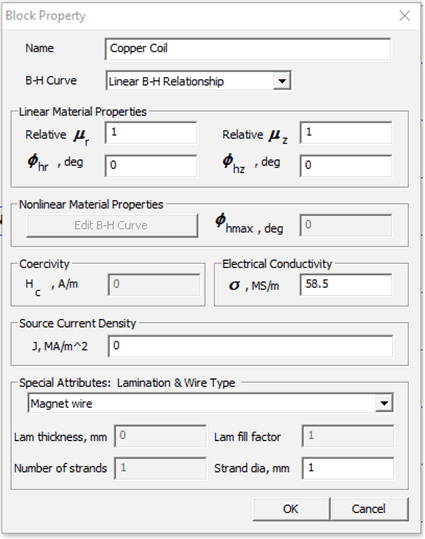Viewport: 425px width, 539px height.
Task: Click the Source Current Density J field
Action: 250,346
